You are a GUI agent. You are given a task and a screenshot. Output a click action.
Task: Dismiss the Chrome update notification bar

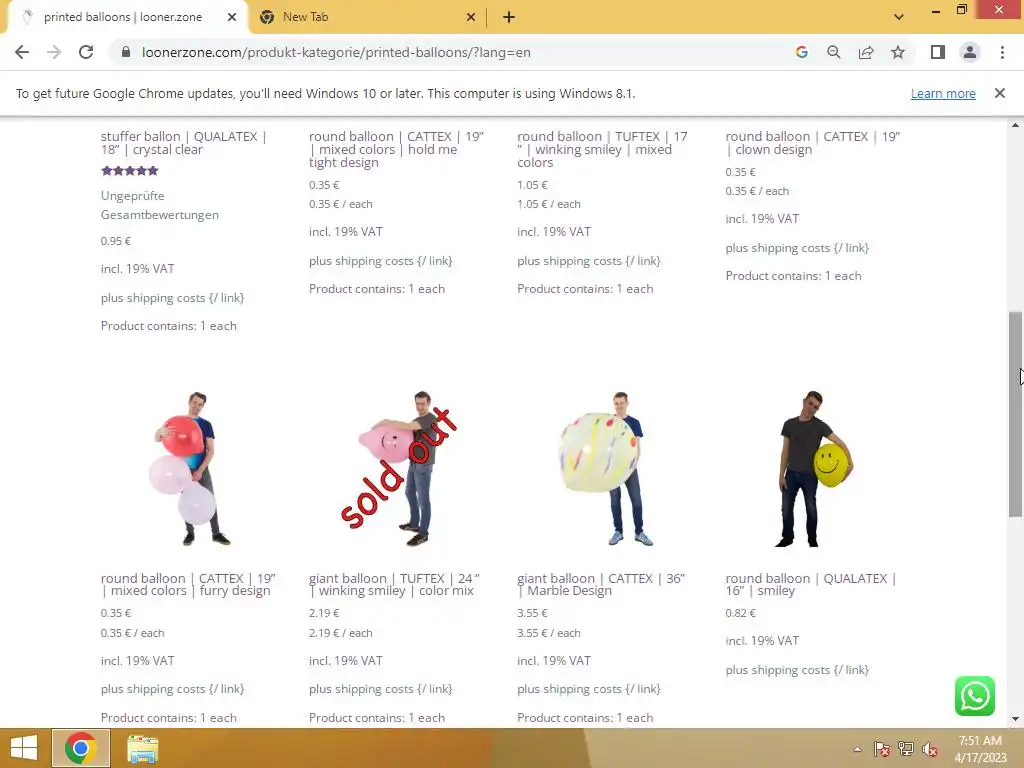1000,93
